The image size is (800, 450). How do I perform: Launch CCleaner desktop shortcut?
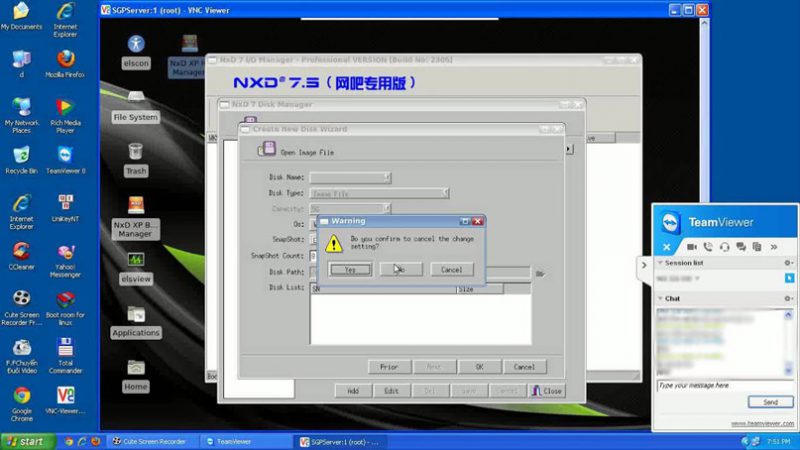21,256
